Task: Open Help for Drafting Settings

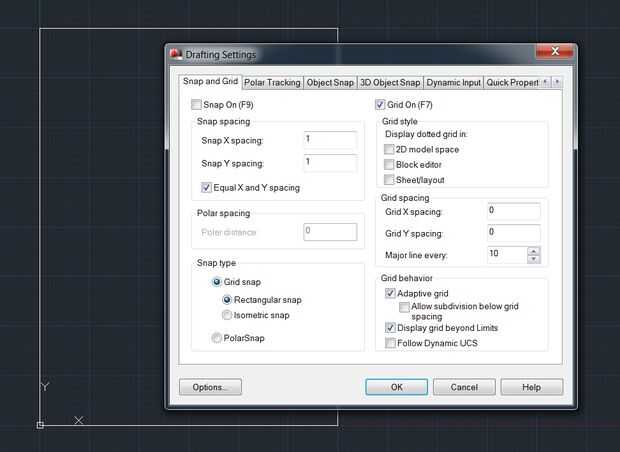Action: click(532, 387)
